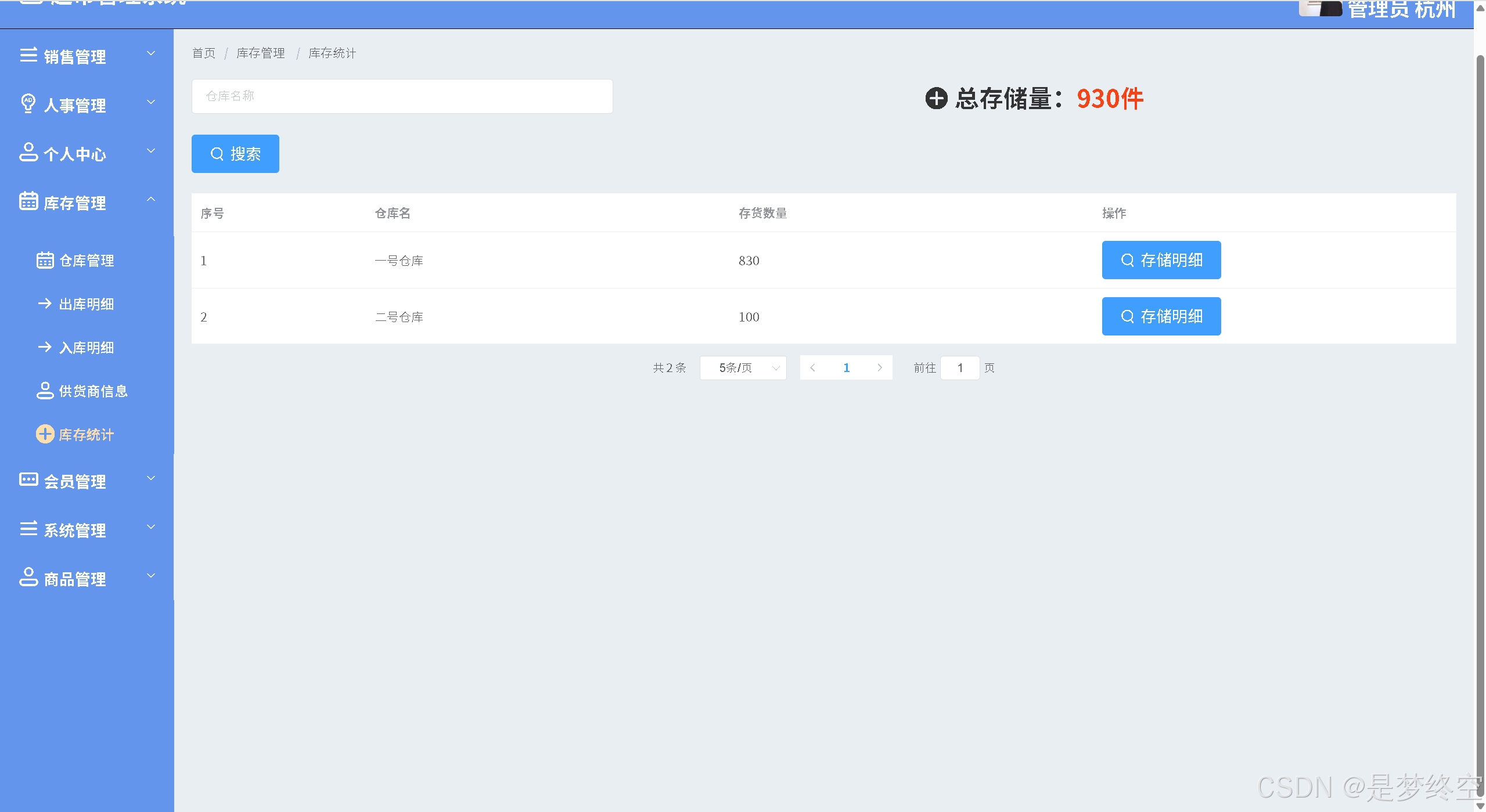Click the plus-circle icon beside 库存统计

tap(45, 434)
